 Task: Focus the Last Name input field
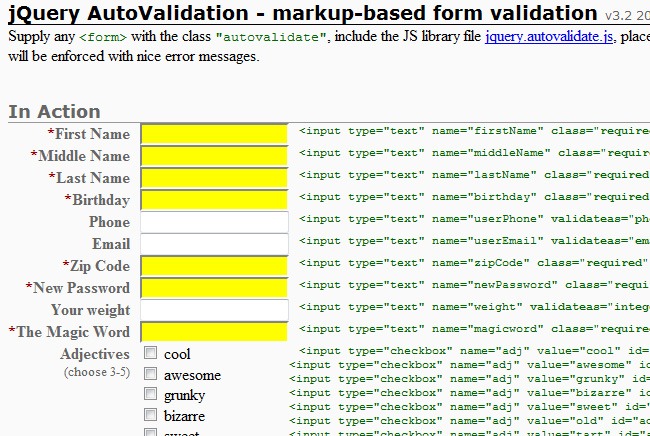click(x=214, y=178)
